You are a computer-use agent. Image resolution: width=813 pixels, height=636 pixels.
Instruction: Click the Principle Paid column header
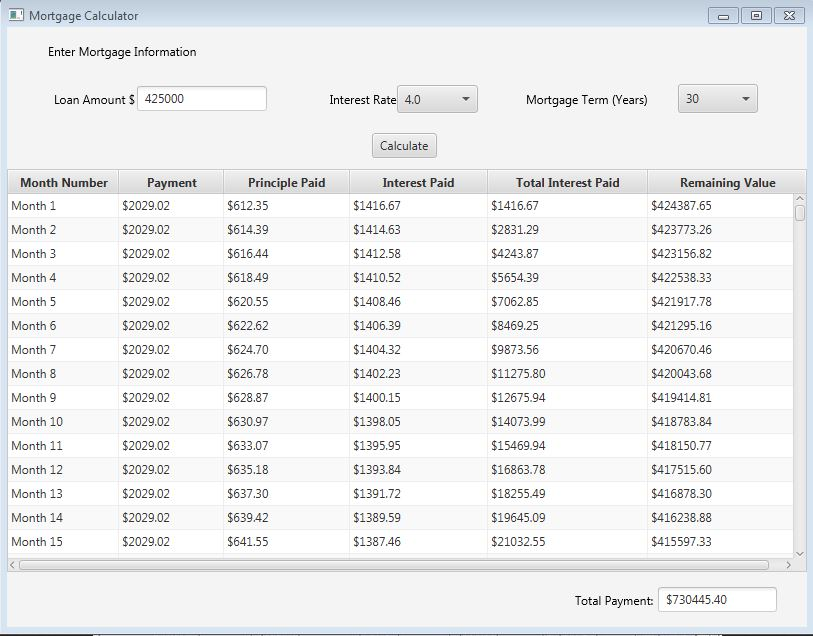pyautogui.click(x=284, y=182)
